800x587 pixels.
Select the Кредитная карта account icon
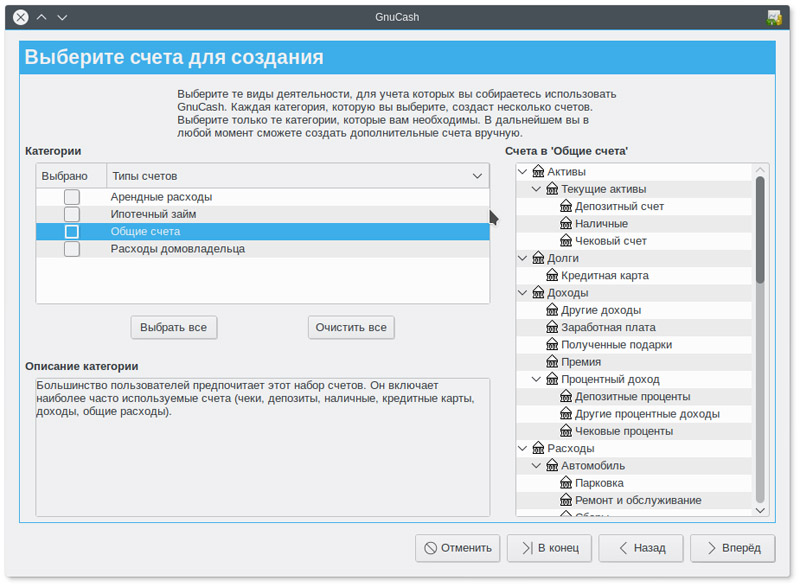pos(552,275)
